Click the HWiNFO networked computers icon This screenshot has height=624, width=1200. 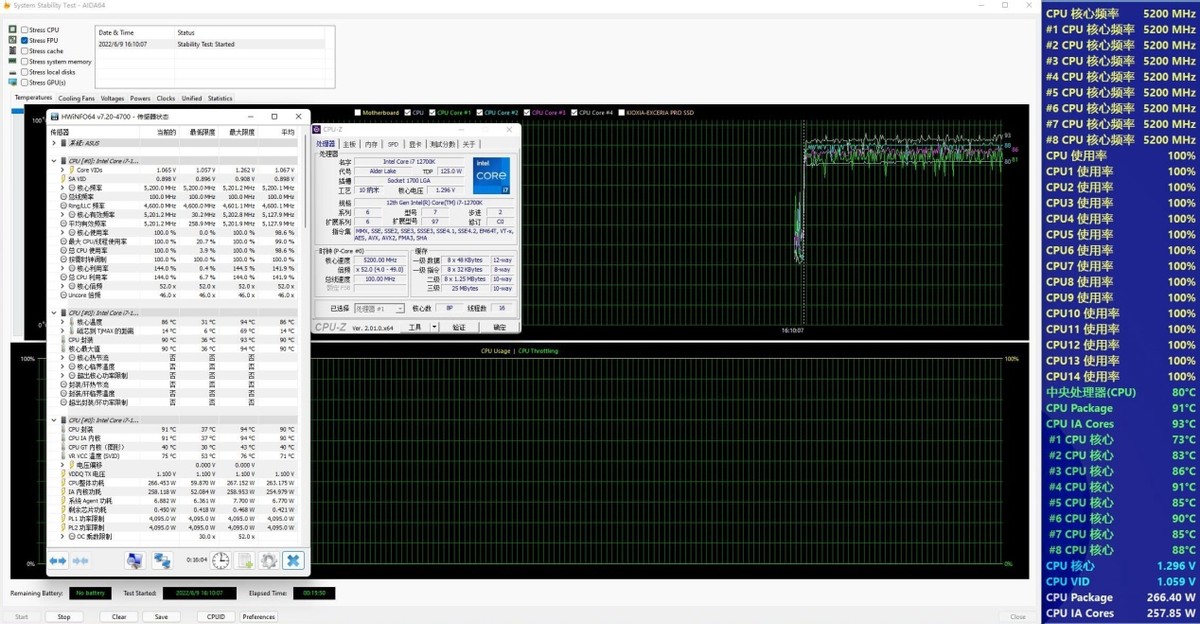[162, 562]
